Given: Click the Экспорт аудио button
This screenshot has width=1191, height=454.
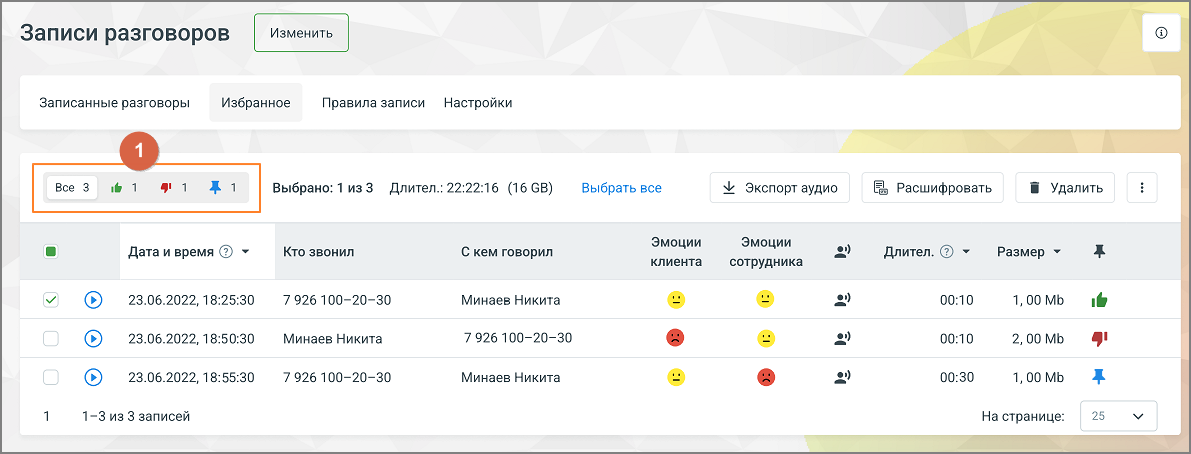Looking at the screenshot, I should point(779,188).
